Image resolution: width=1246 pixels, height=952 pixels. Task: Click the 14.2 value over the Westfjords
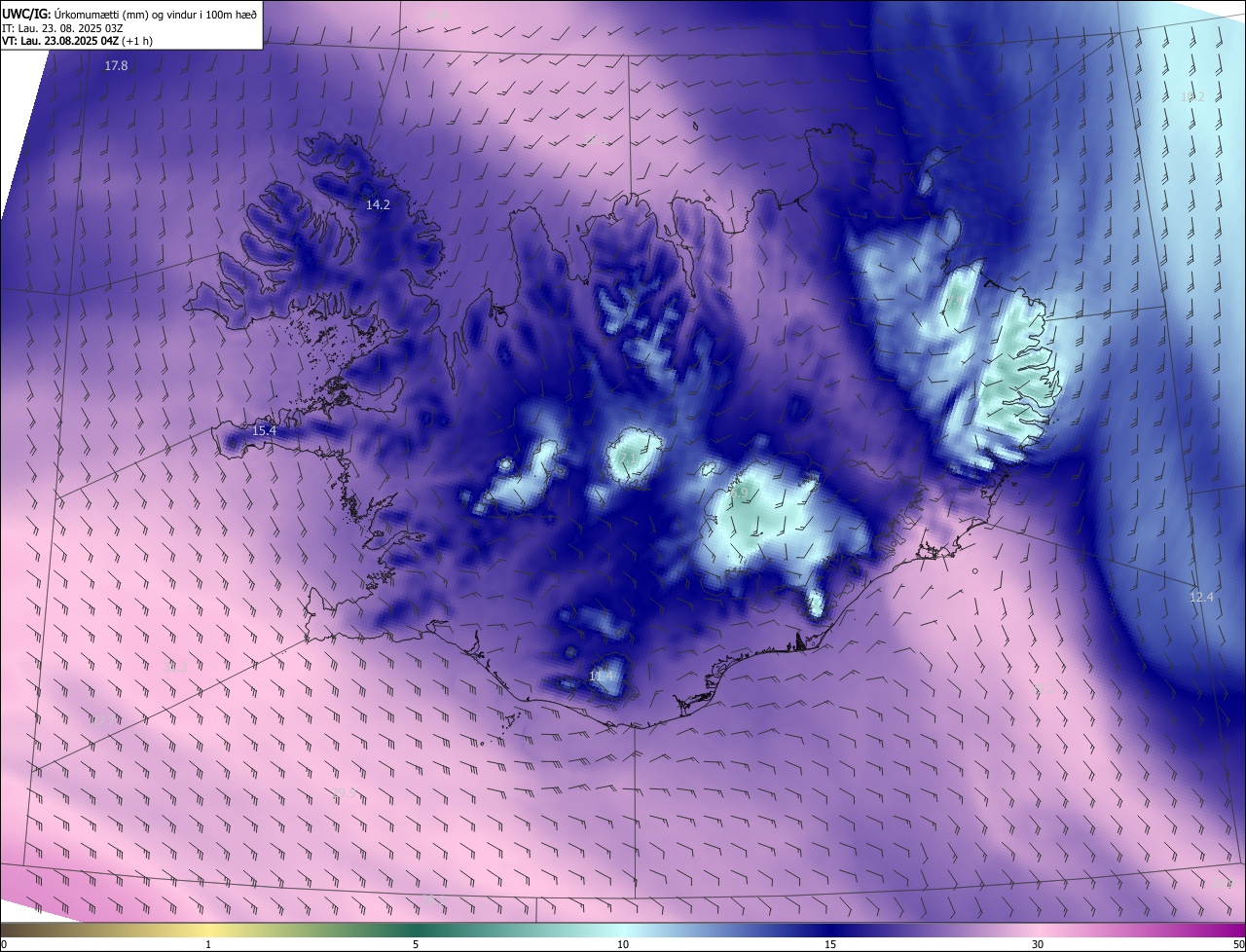point(378,204)
